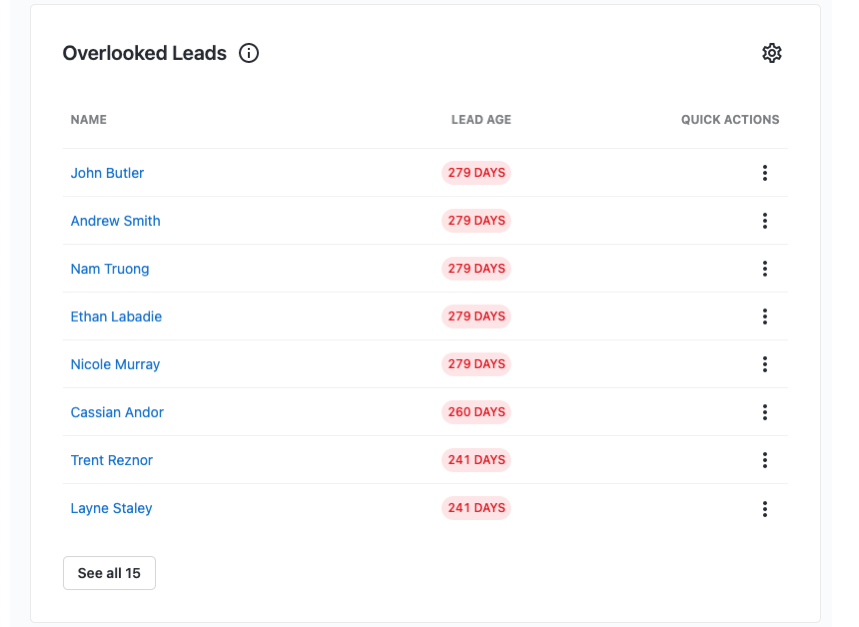Open quick actions menu for Layne Staley

(x=764, y=509)
